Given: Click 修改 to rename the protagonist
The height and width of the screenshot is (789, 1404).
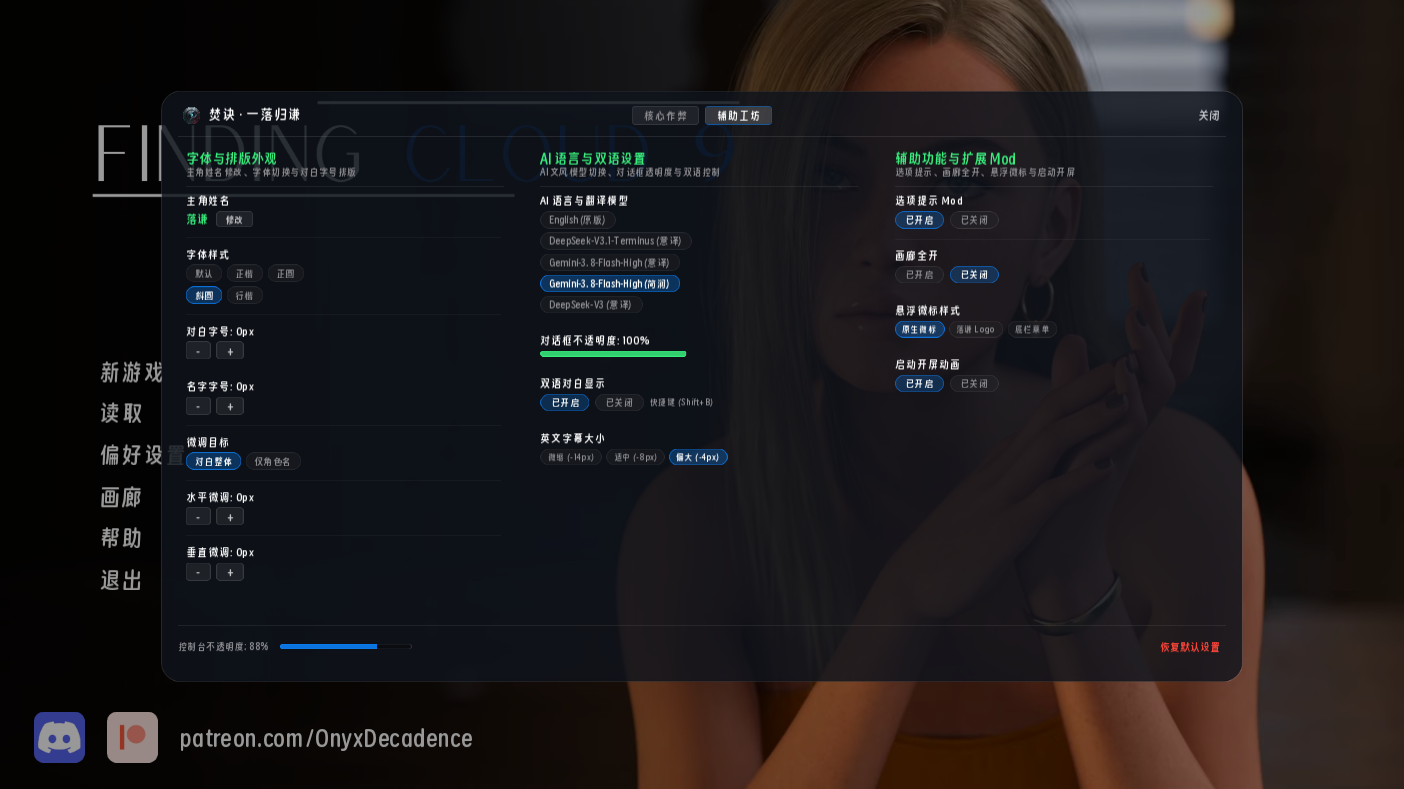Looking at the screenshot, I should coord(235,219).
